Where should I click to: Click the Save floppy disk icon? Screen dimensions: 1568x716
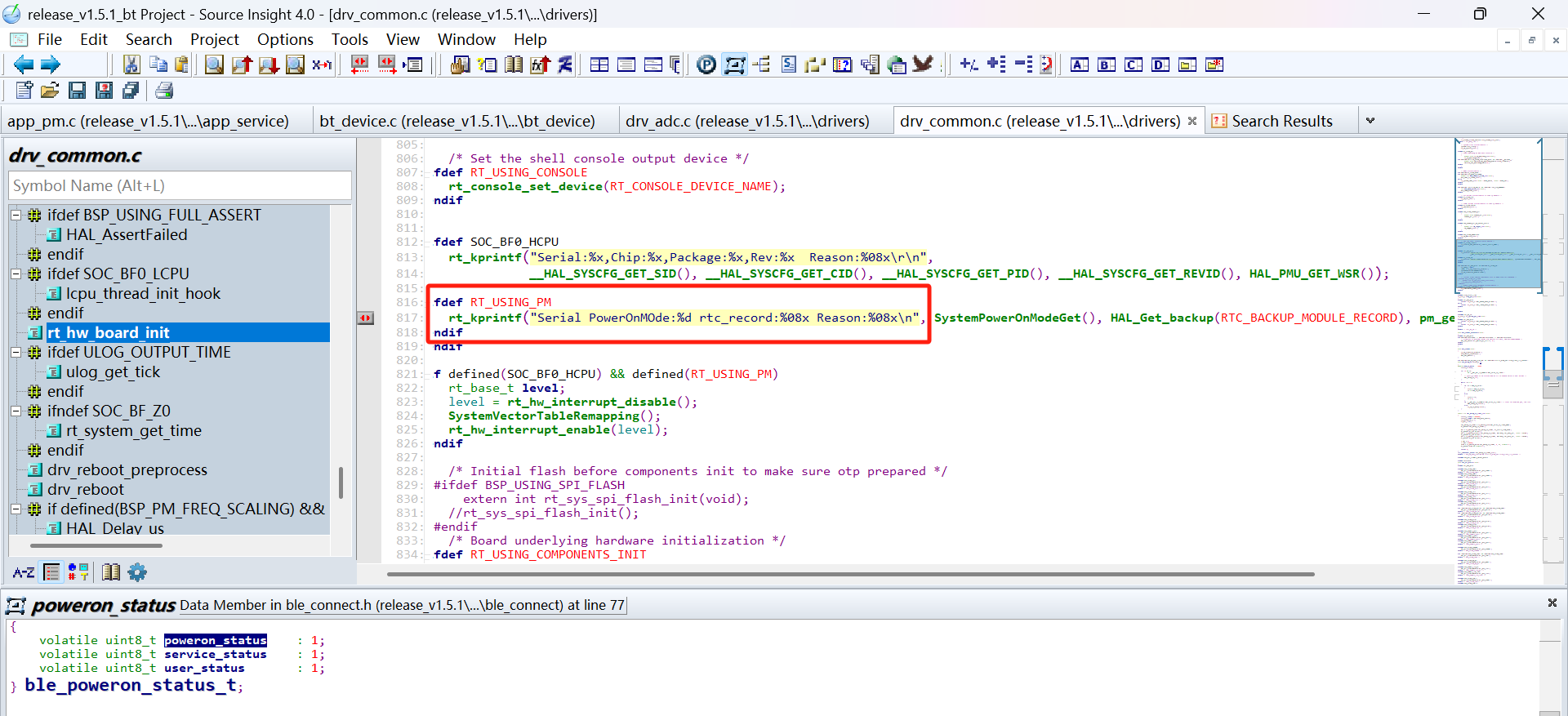(77, 91)
